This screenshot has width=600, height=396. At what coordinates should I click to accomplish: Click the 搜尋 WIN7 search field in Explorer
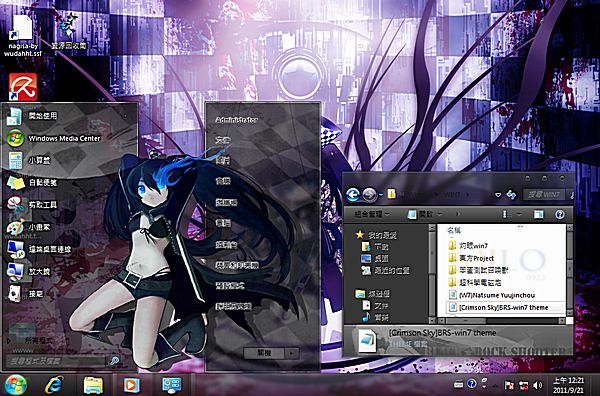pyautogui.click(x=544, y=195)
